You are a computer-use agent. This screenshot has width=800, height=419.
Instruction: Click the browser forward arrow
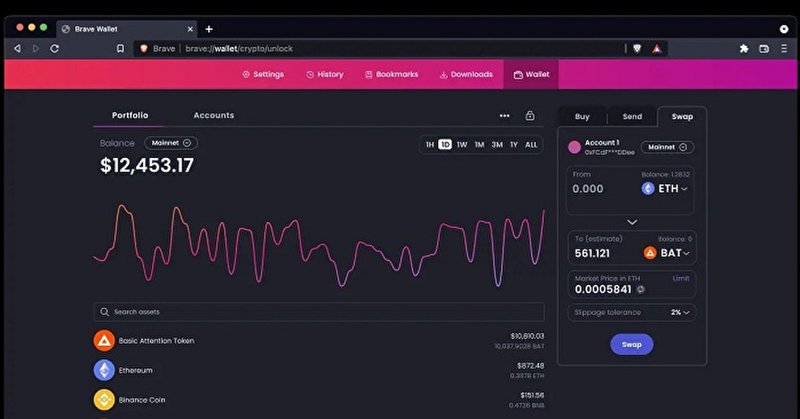(x=36, y=48)
